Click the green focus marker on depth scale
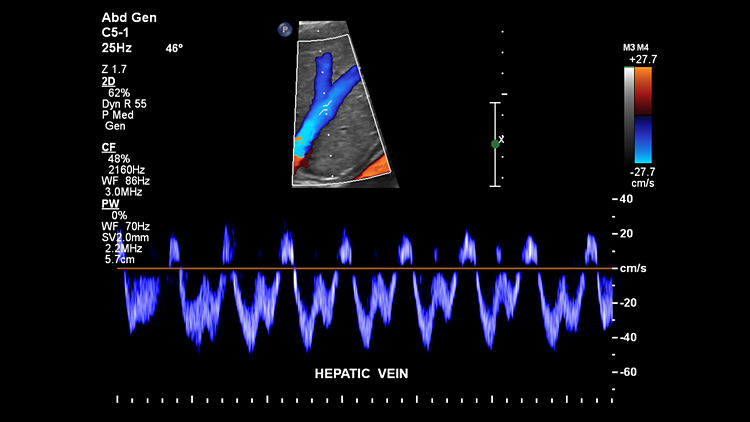The image size is (750, 422). click(x=495, y=144)
